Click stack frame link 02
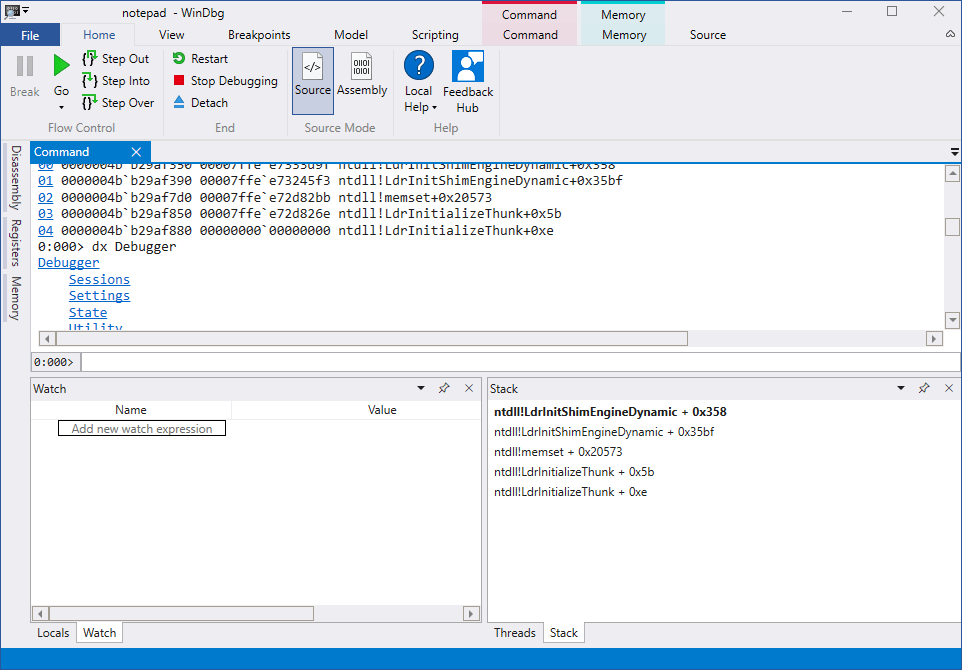Image resolution: width=962 pixels, height=670 pixels. tap(45, 198)
